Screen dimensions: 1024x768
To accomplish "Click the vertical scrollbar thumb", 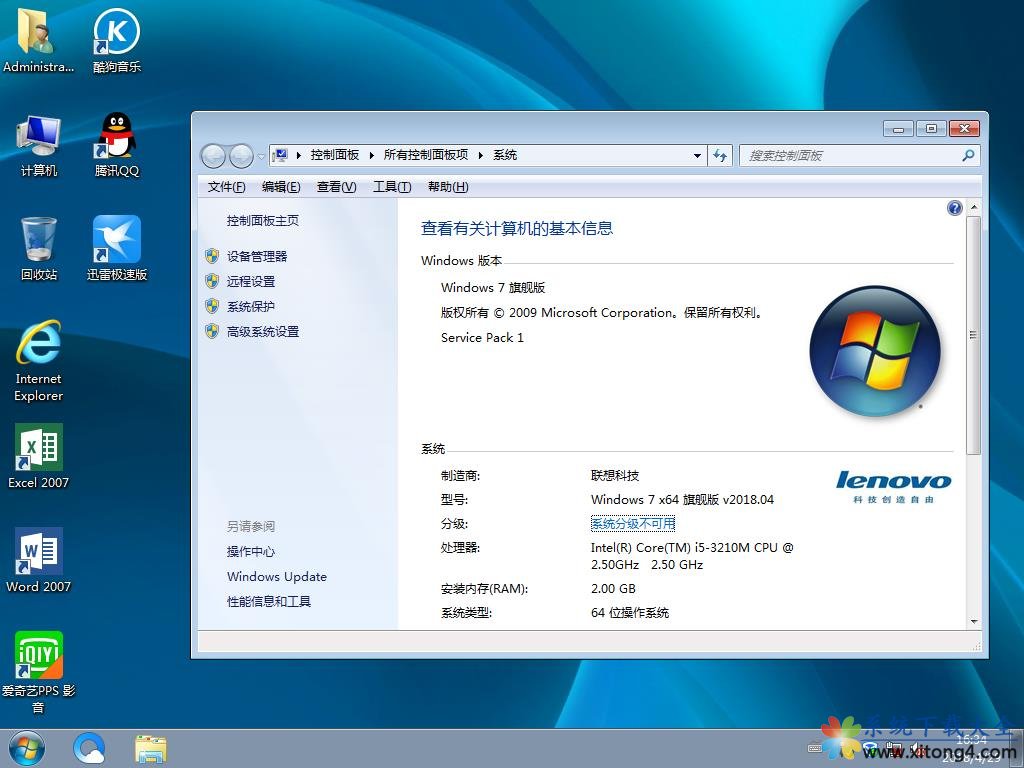I will click(x=973, y=336).
